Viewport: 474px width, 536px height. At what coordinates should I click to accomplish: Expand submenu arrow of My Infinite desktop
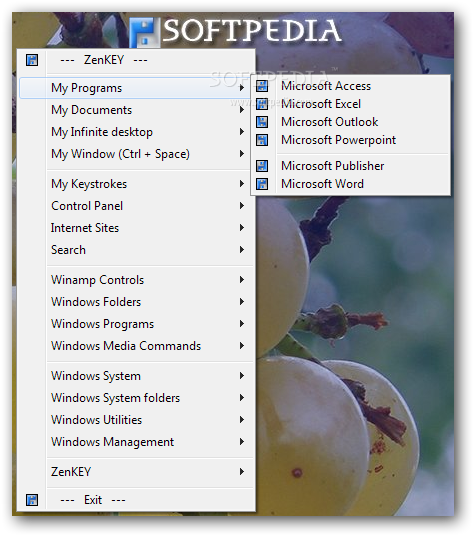tap(242, 132)
